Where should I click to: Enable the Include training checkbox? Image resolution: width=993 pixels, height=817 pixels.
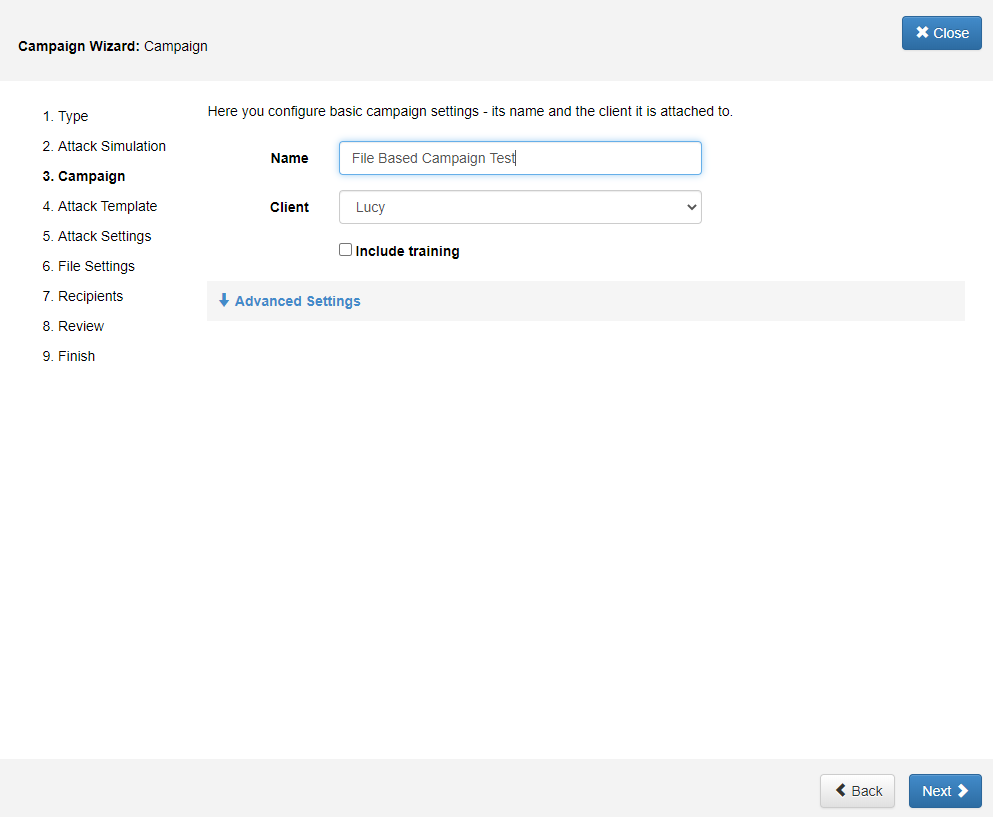[x=345, y=250]
